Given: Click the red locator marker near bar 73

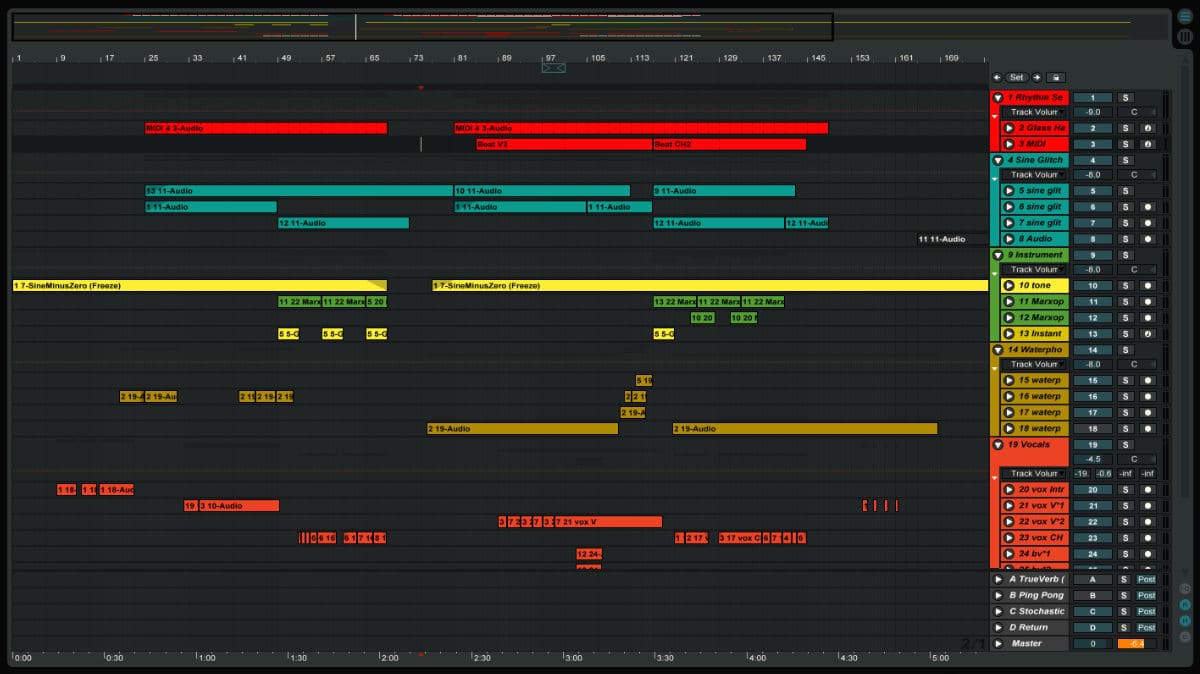Looking at the screenshot, I should click(420, 88).
